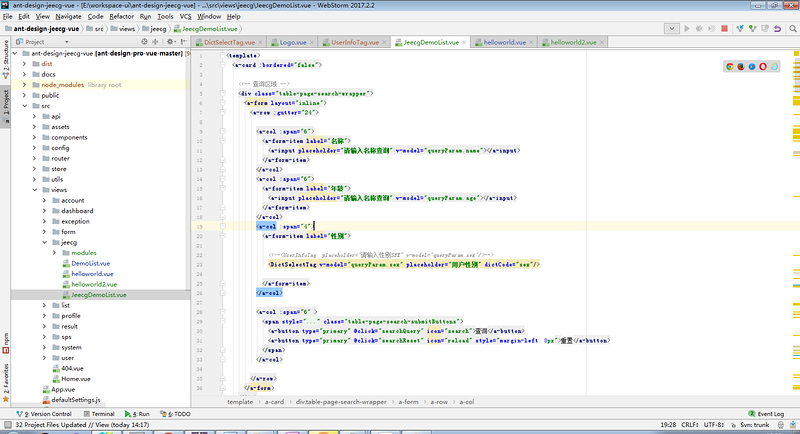Screen dimensions: 800x434
Task: Toggle the Terminal tool window
Action: pyautogui.click(x=99, y=413)
